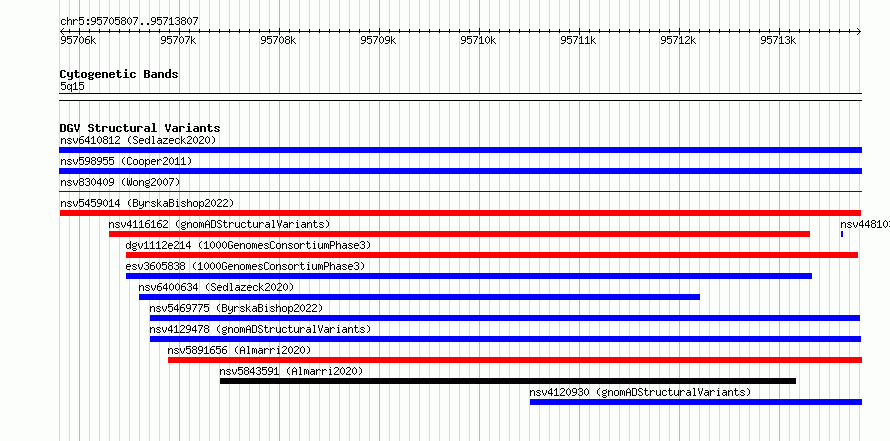Open nsv4116162 (gnomADStructuralVariants) label
Screen dimensions: 890x441
point(219,224)
